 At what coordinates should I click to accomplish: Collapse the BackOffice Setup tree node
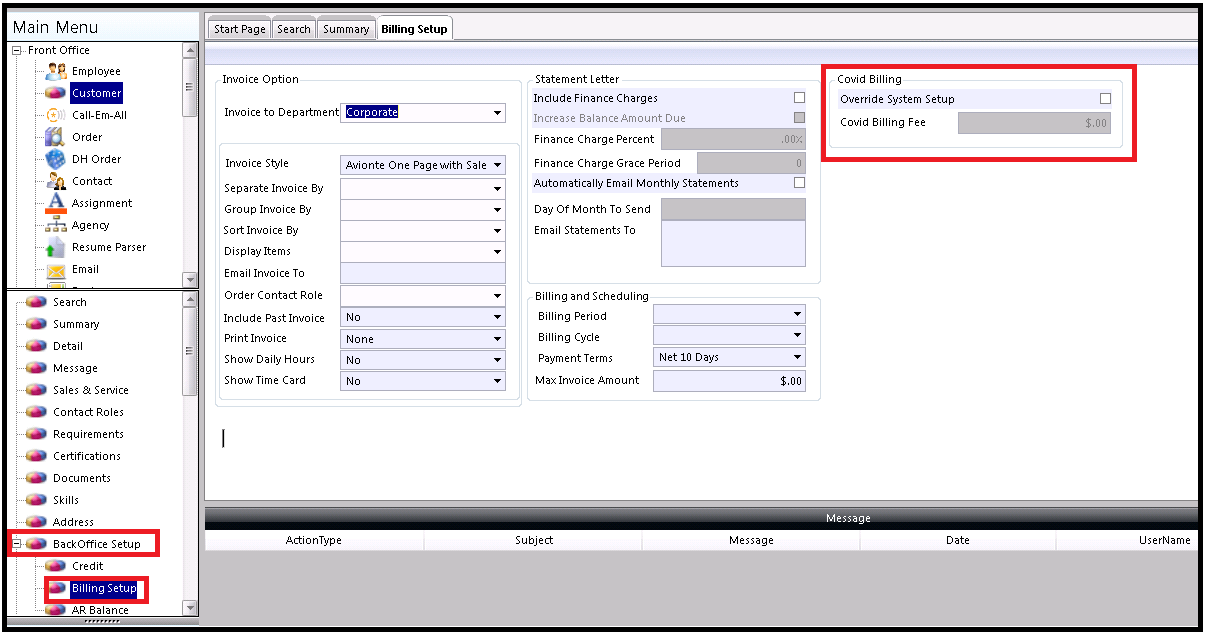point(16,544)
